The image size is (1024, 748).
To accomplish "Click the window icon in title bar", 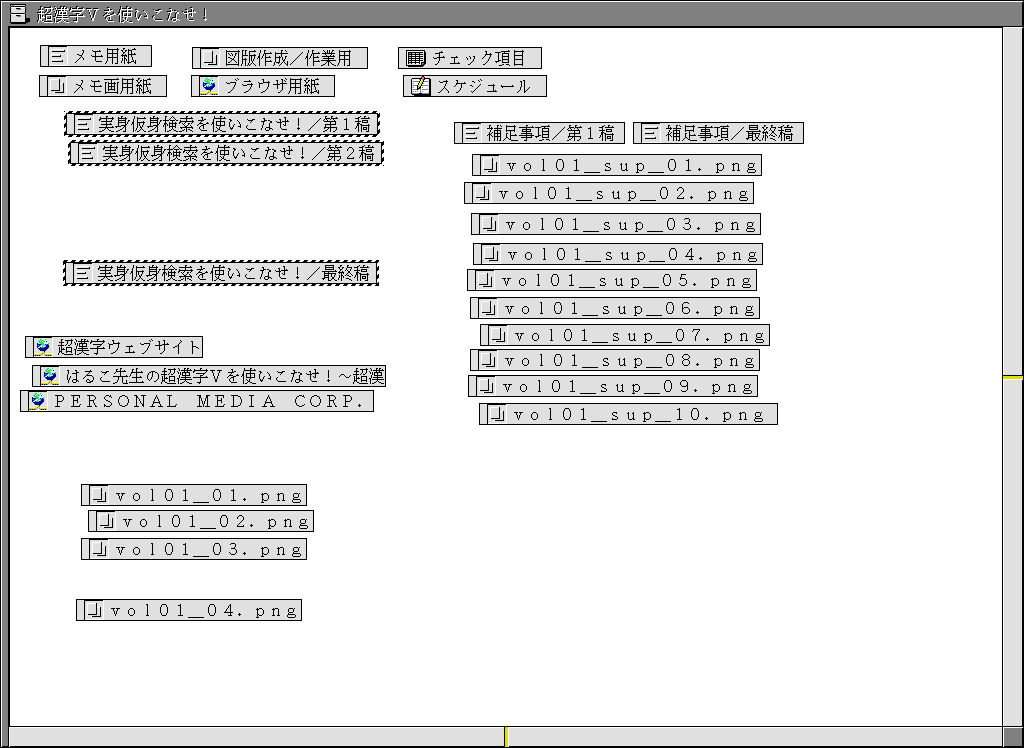I will pyautogui.click(x=17, y=13).
